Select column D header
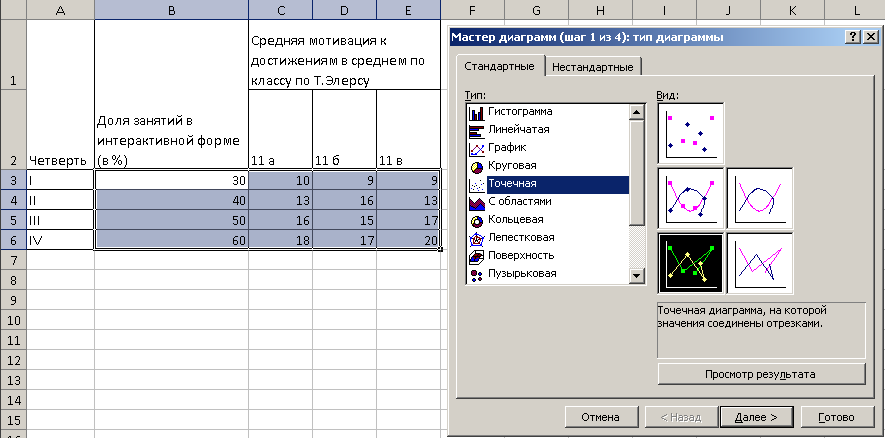The height and width of the screenshot is (438, 885). click(x=344, y=10)
